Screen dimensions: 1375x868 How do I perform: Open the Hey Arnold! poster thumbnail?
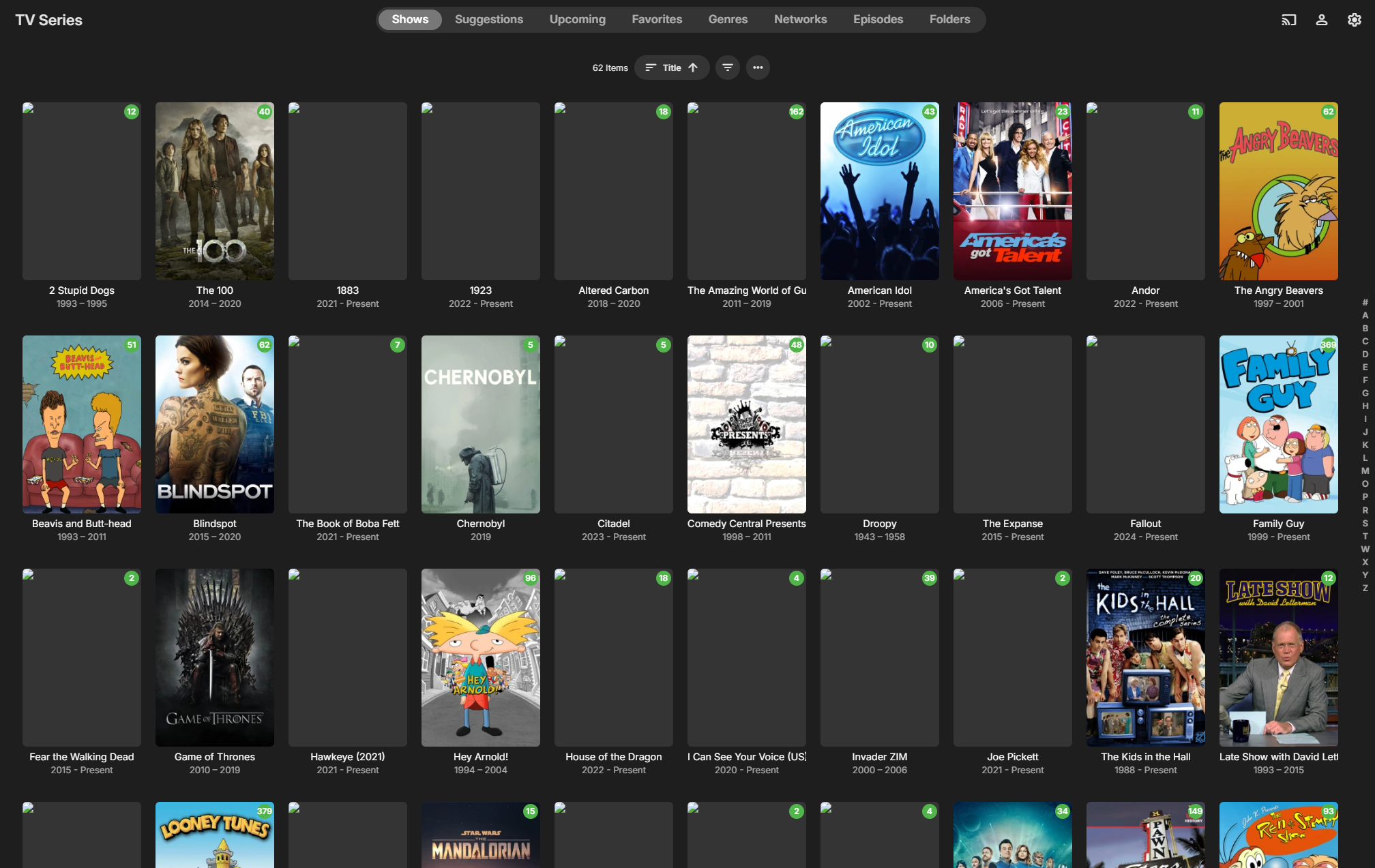point(481,657)
